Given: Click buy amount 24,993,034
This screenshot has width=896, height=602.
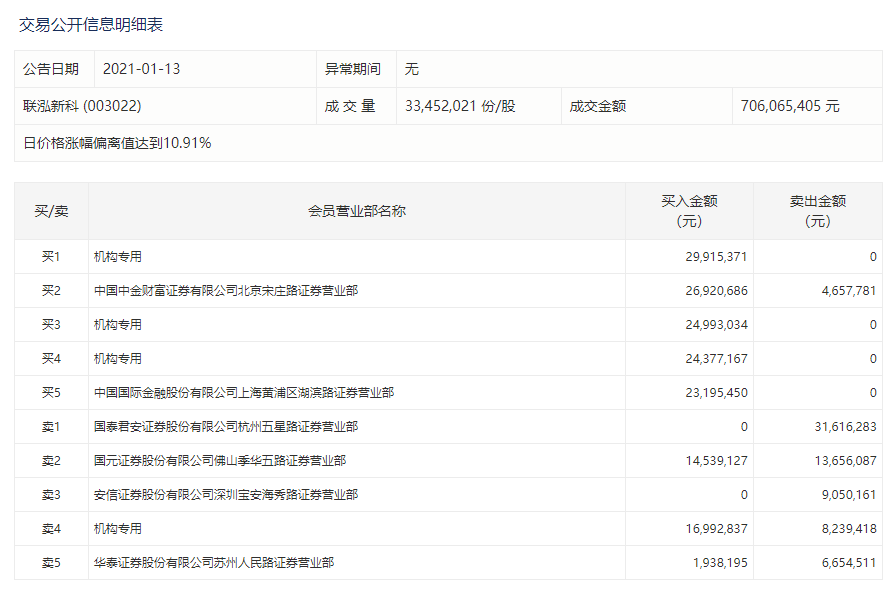Looking at the screenshot, I should (717, 325).
